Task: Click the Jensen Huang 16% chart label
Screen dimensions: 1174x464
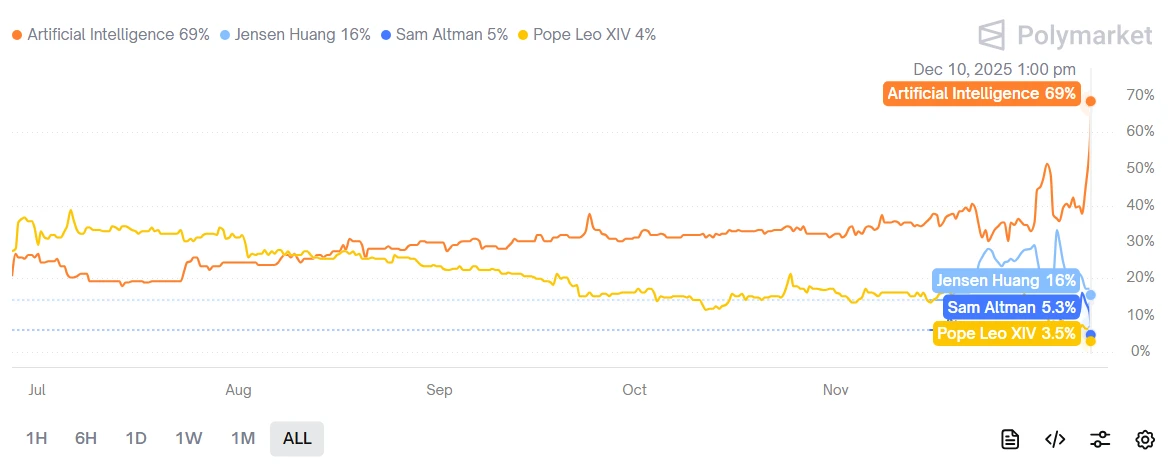Action: [x=1006, y=281]
